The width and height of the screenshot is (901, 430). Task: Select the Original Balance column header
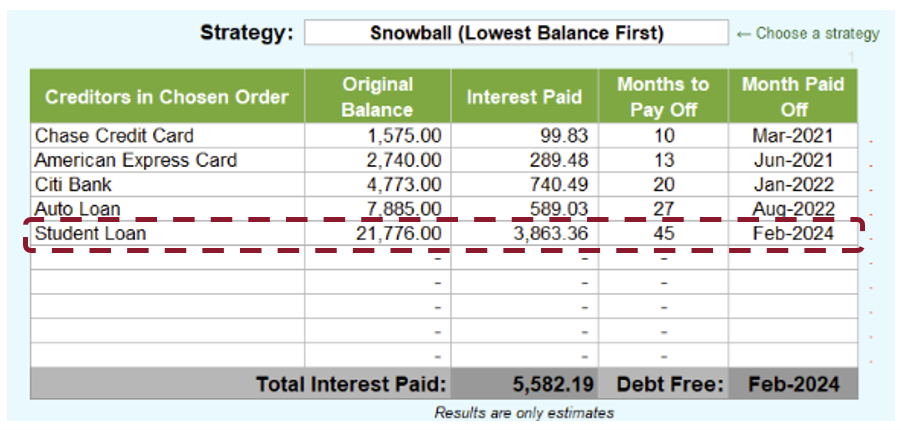(x=377, y=97)
